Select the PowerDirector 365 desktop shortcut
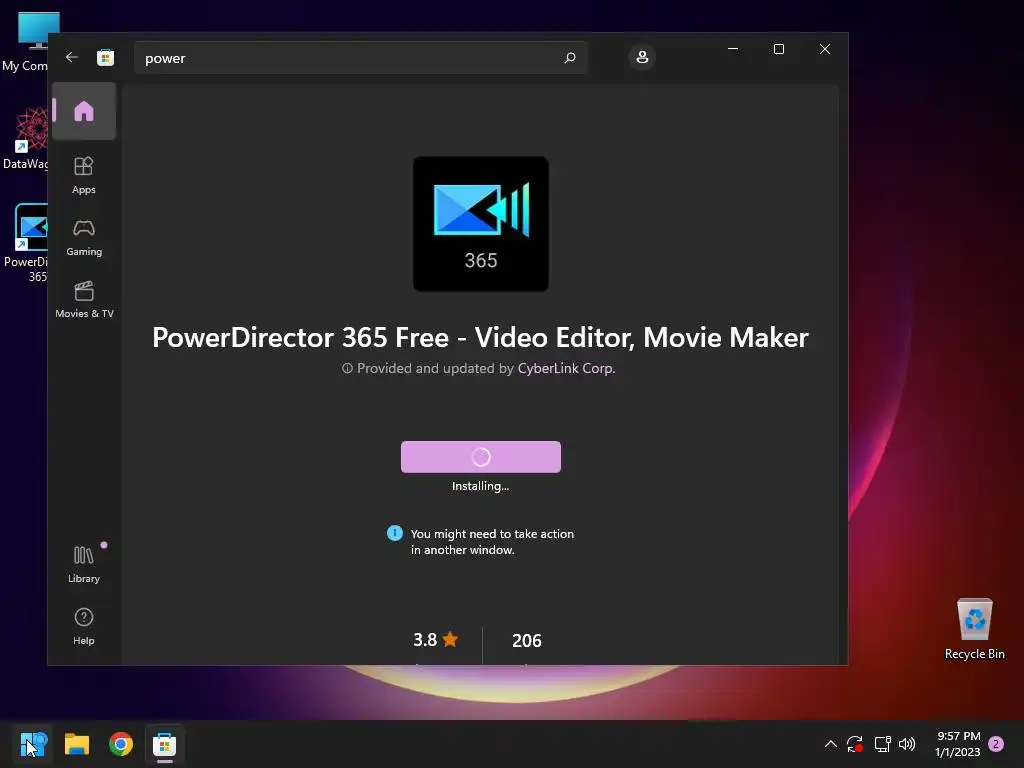 [x=25, y=243]
